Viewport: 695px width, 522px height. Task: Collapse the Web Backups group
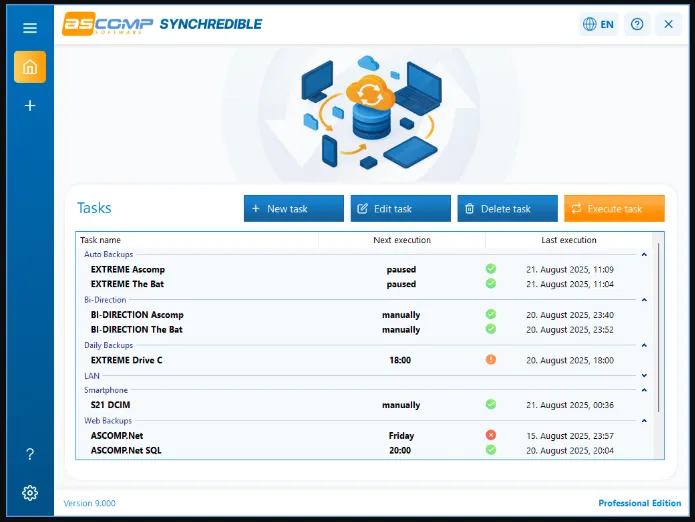point(644,421)
